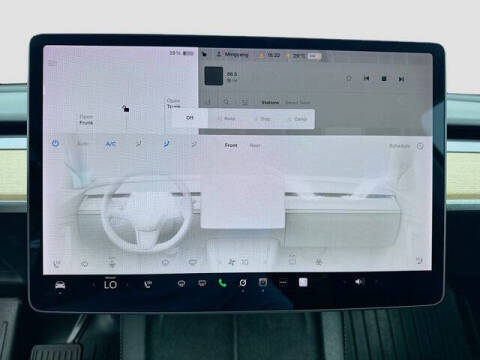Screen dimensions: 480x360
Task: Open the white notes app icon
Action: click(303, 282)
